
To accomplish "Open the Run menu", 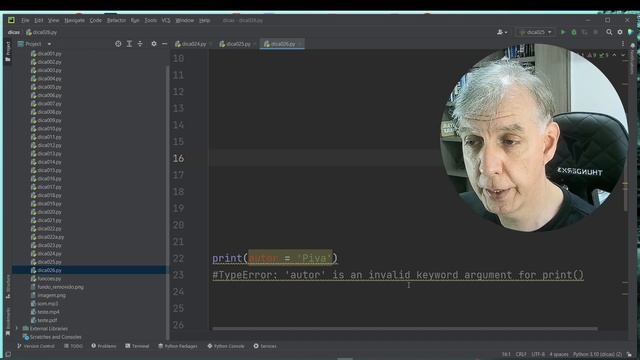I will pyautogui.click(x=135, y=20).
